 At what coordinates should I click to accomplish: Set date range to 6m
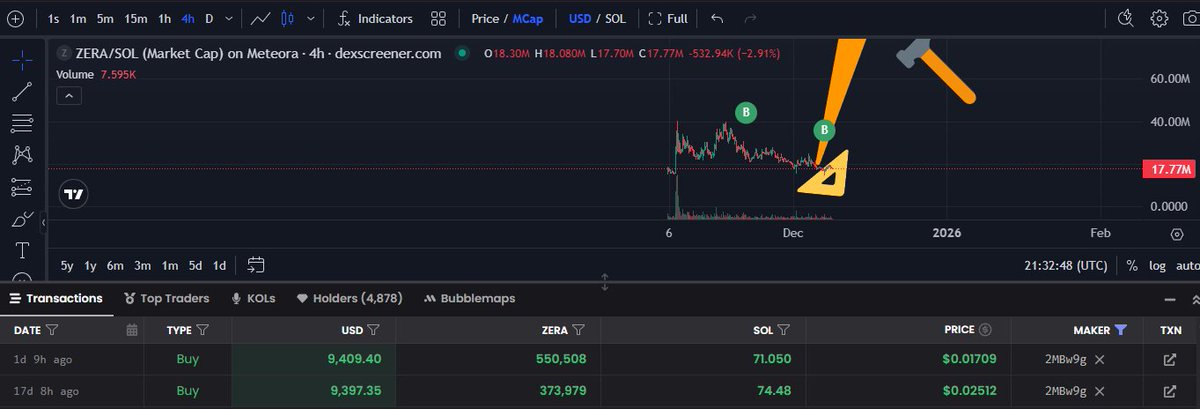click(x=115, y=265)
